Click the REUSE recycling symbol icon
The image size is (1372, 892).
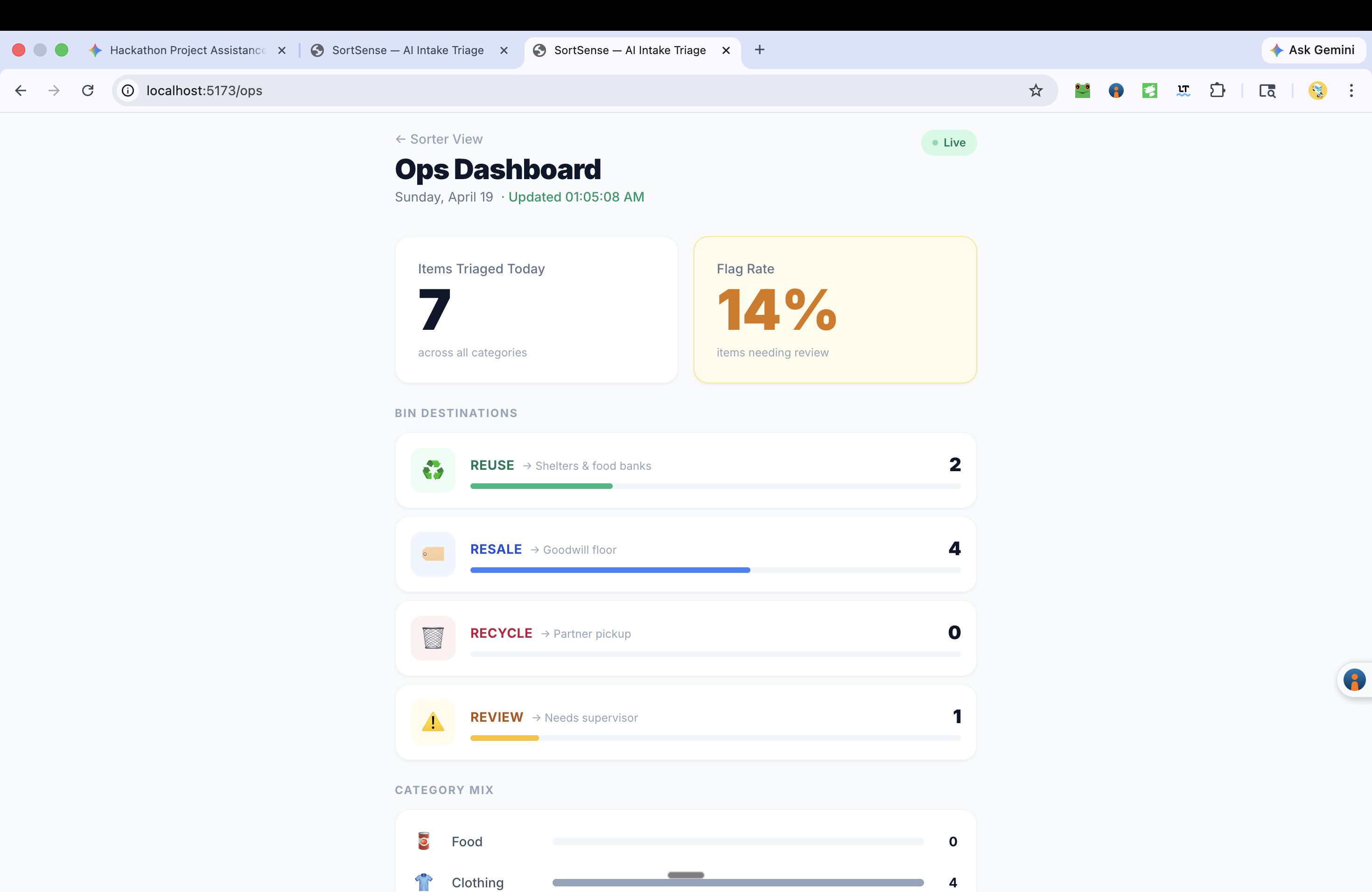click(432, 470)
